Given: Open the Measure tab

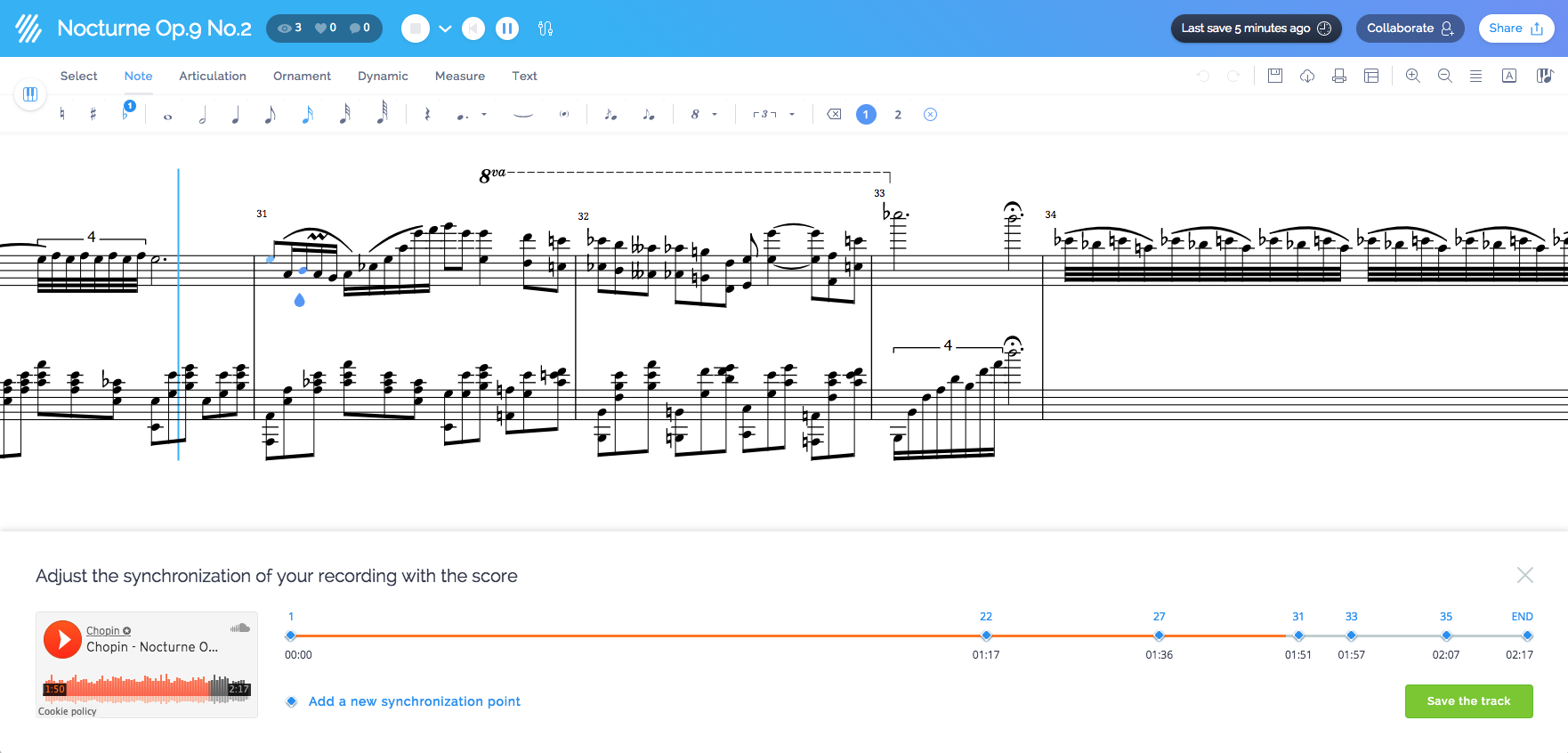Looking at the screenshot, I should coord(460,76).
